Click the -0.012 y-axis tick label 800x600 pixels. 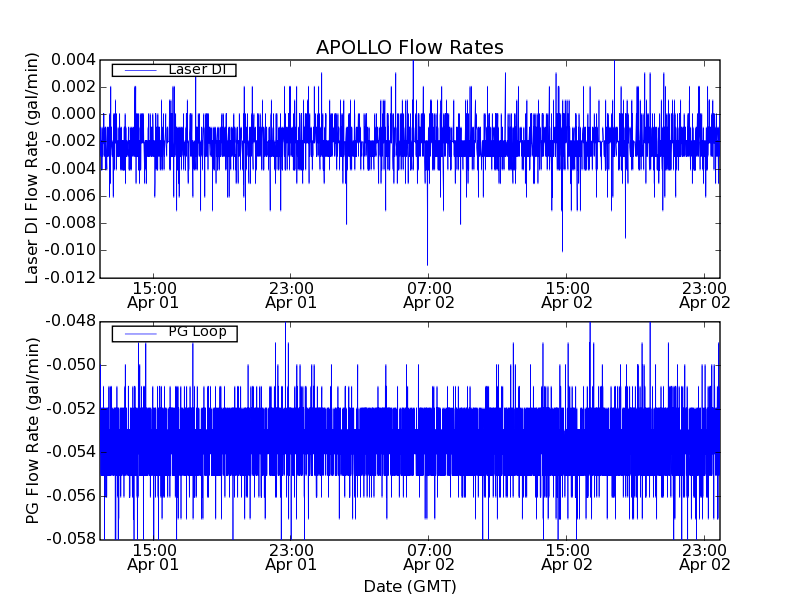click(x=70, y=278)
